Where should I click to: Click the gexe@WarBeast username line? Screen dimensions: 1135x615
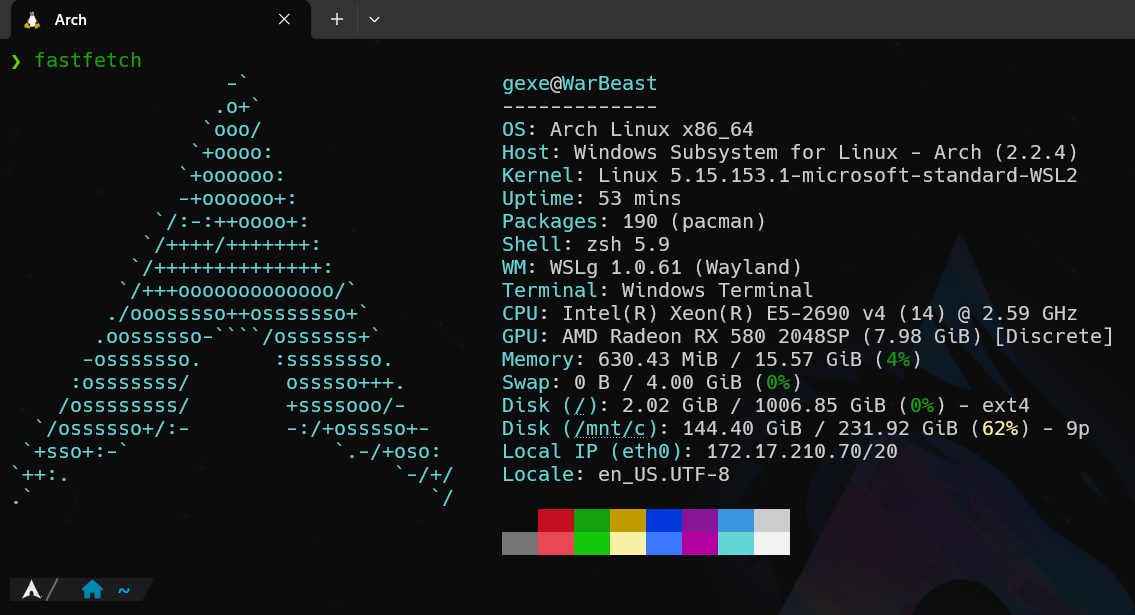580,84
